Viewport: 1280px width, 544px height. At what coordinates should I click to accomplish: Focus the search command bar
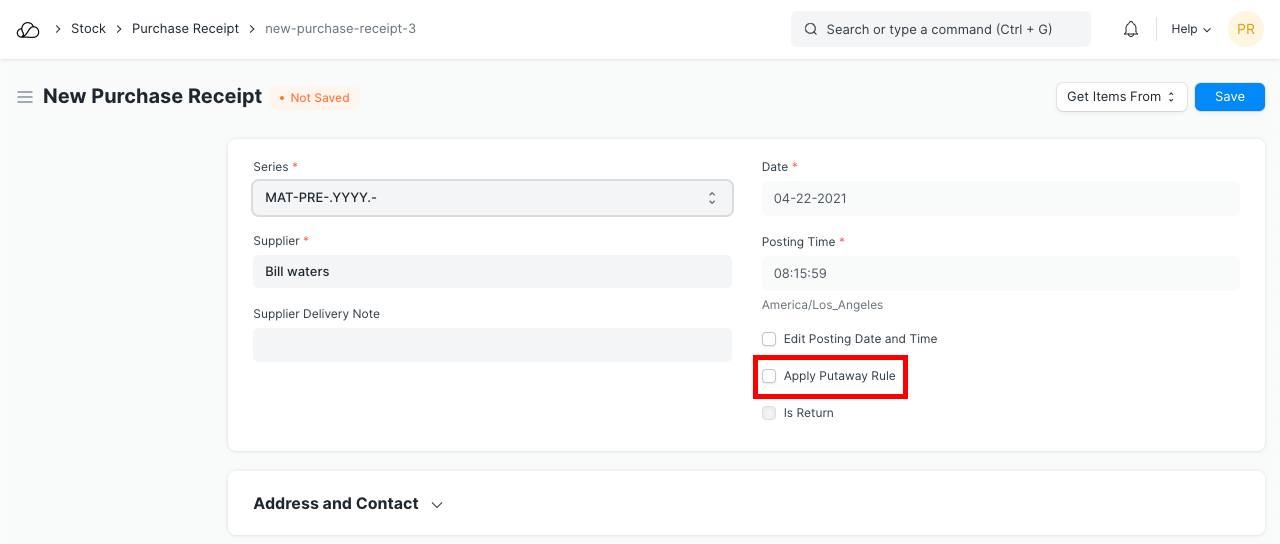[x=940, y=29]
